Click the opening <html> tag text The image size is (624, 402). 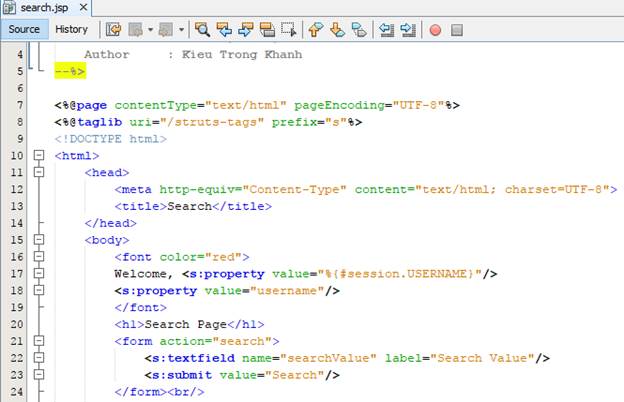[x=77, y=156]
